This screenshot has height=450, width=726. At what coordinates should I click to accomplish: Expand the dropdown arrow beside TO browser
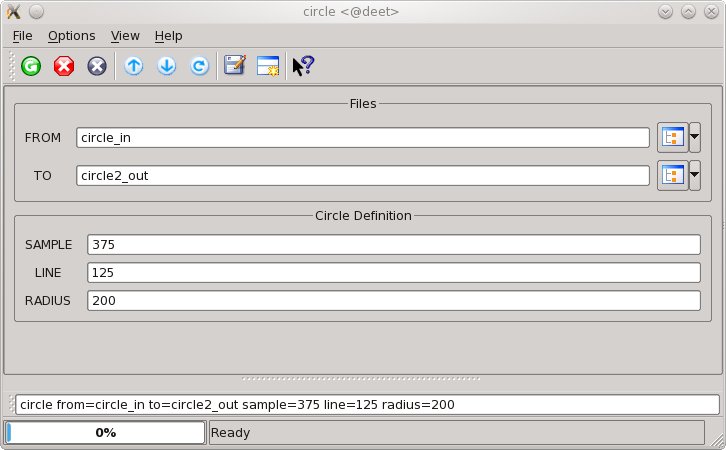tap(695, 175)
